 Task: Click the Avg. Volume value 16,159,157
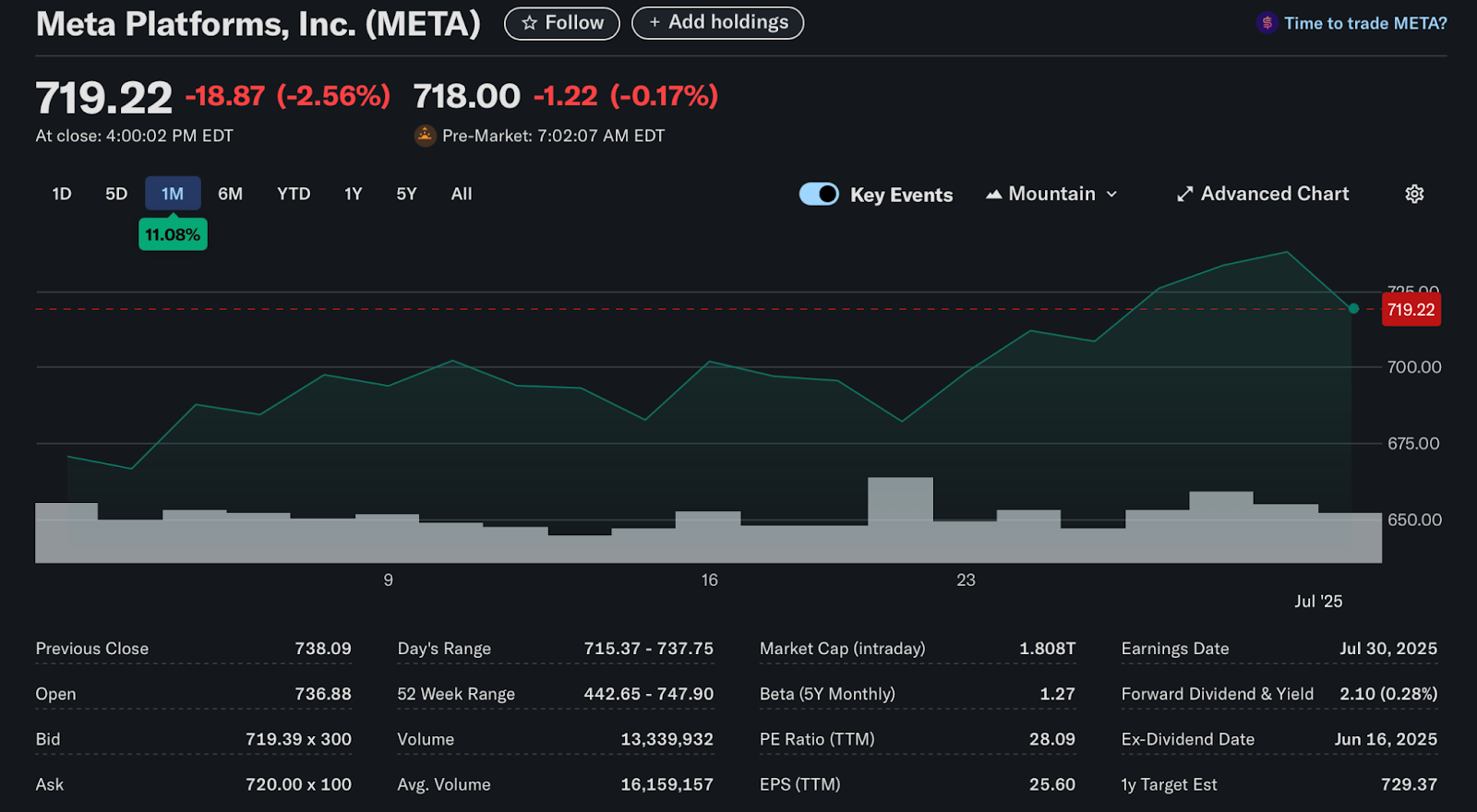[x=667, y=784]
